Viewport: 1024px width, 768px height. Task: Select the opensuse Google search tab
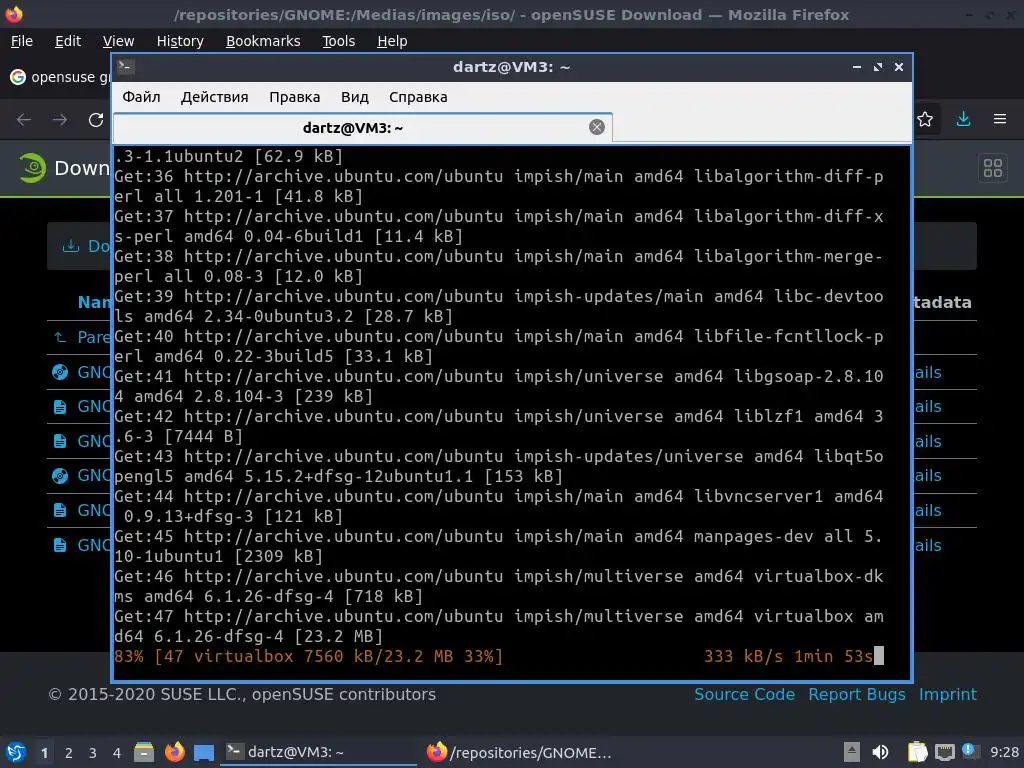pyautogui.click(x=60, y=77)
